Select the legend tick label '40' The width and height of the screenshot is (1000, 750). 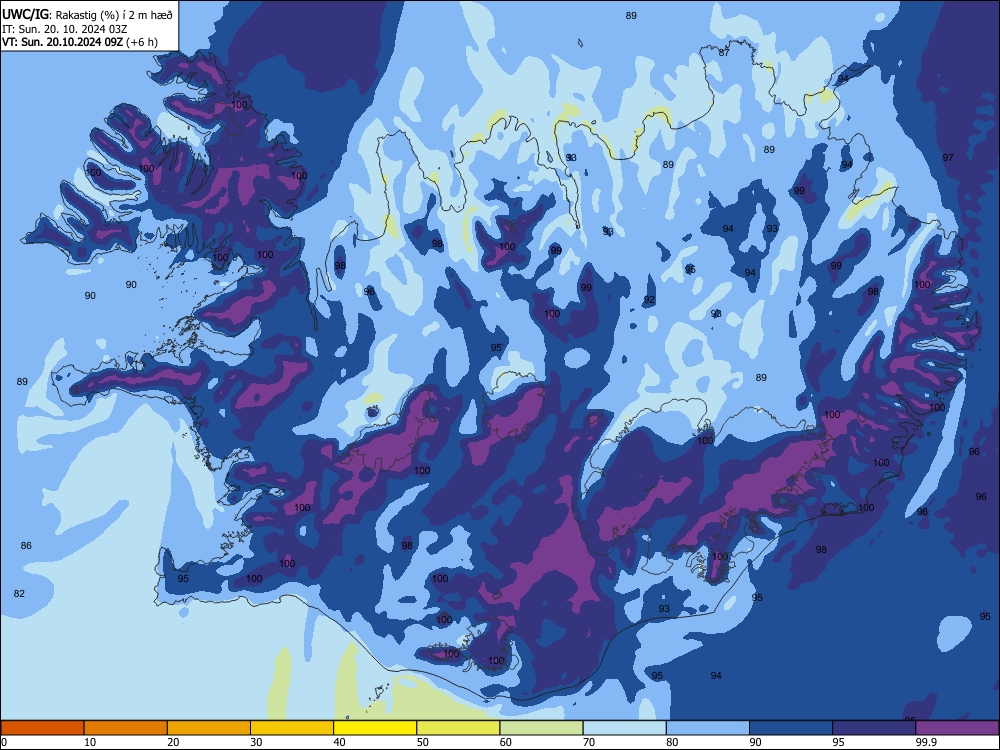(339, 742)
